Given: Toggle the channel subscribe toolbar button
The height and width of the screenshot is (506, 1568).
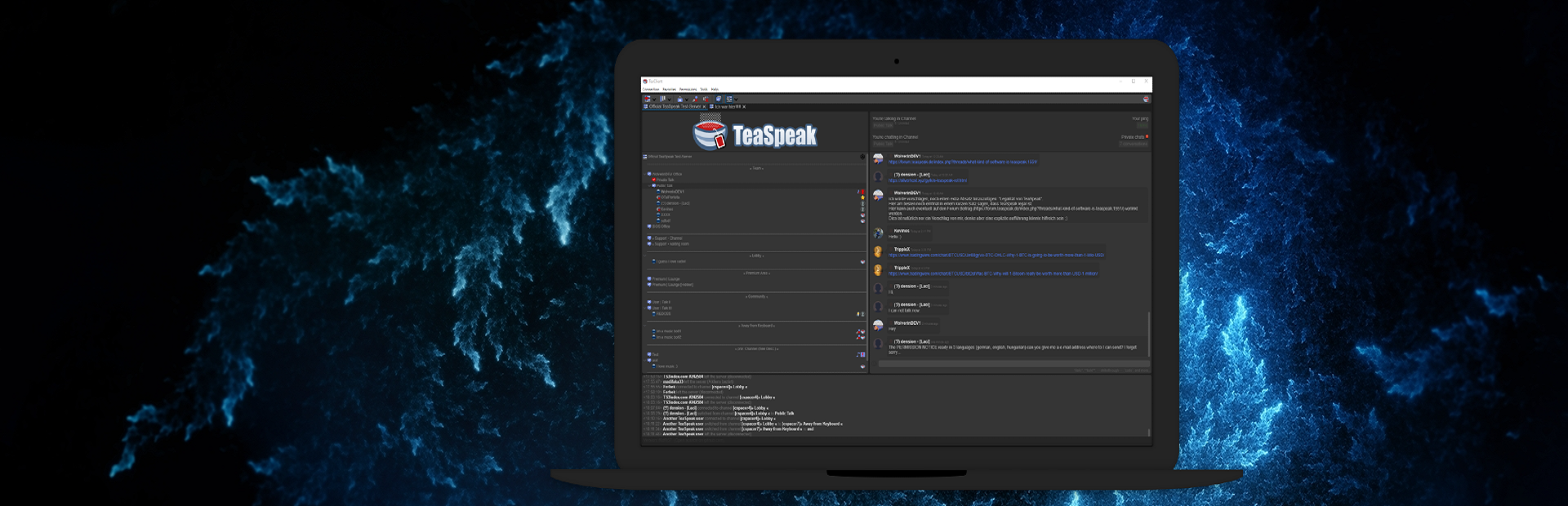Looking at the screenshot, I should 719,100.
